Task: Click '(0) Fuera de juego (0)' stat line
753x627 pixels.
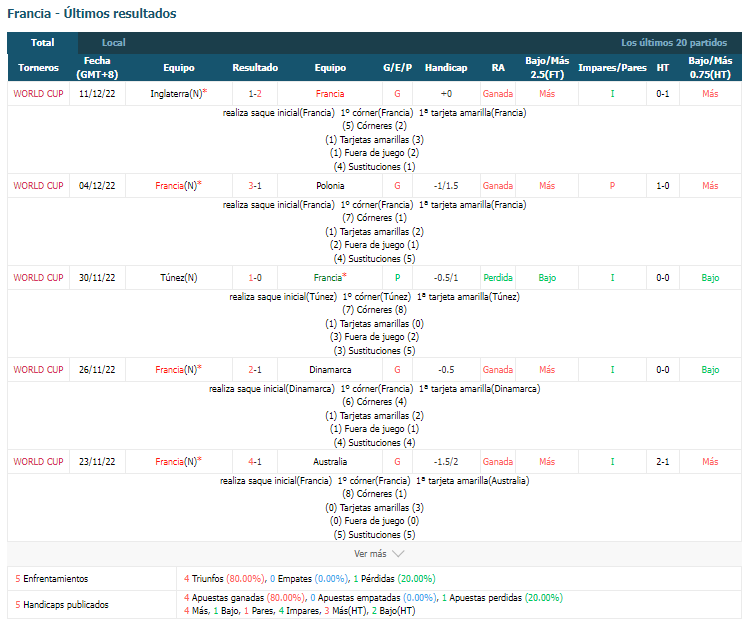Action: (374, 521)
